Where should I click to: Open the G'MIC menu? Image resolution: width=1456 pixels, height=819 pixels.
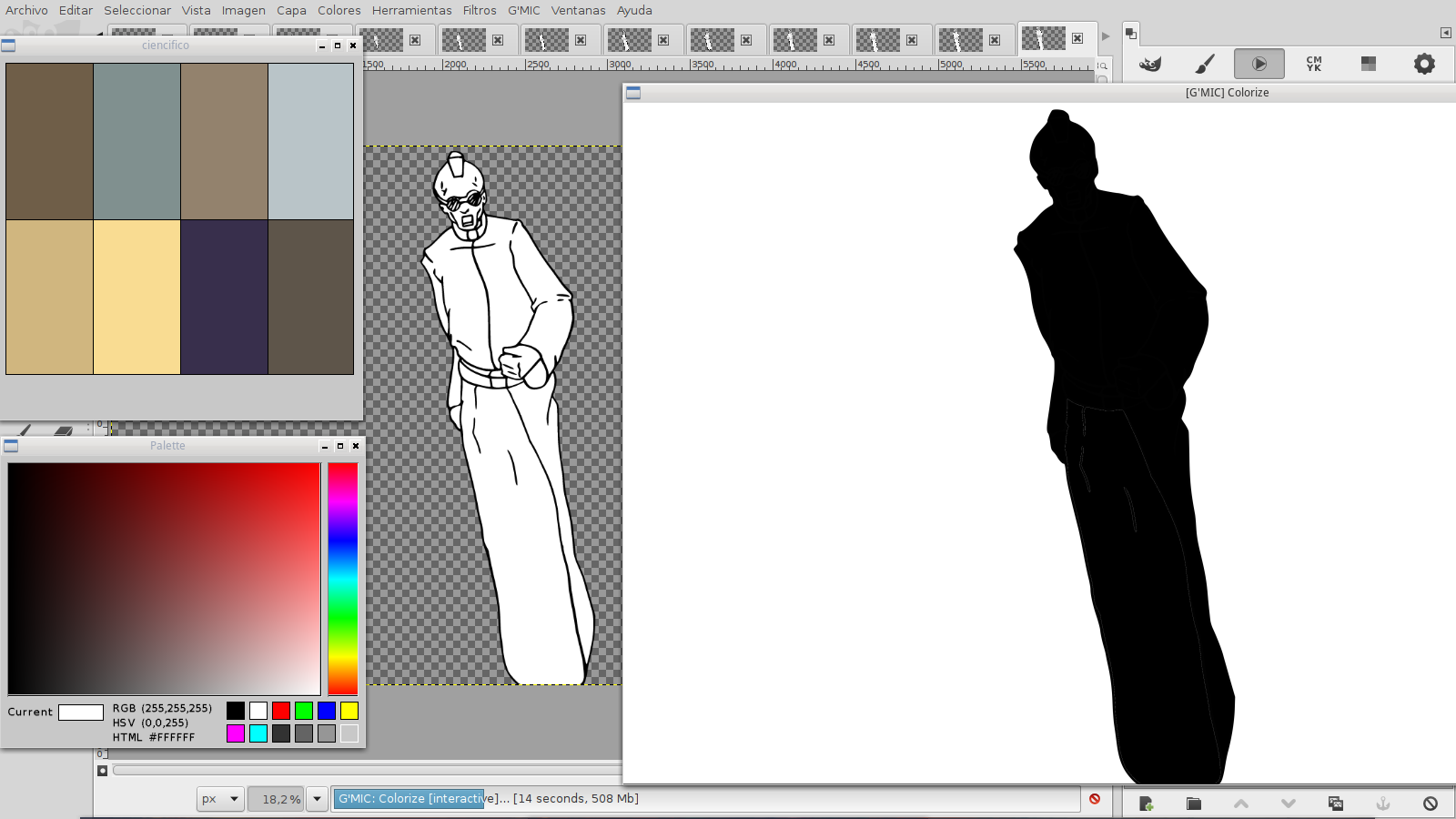click(x=523, y=10)
